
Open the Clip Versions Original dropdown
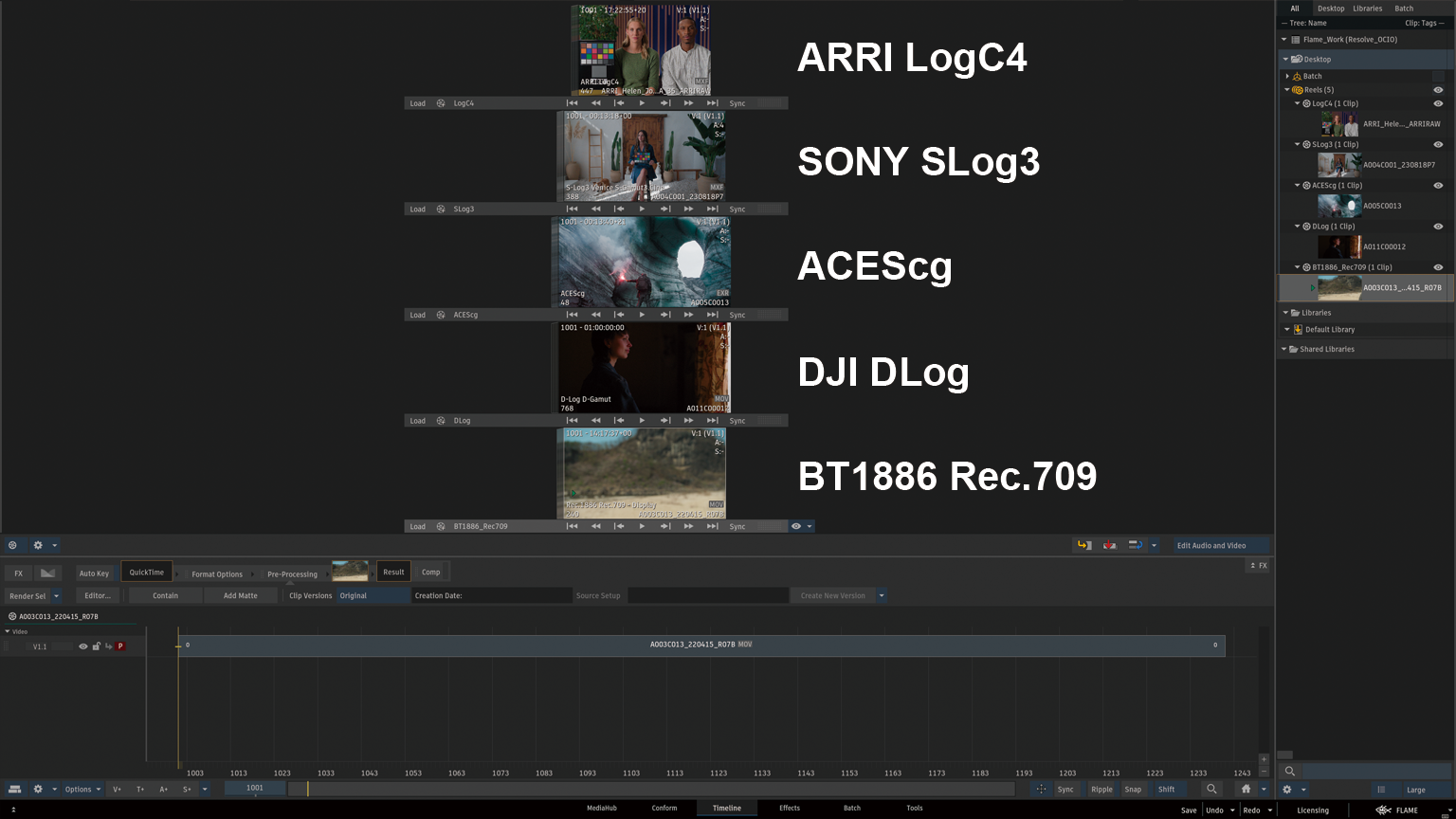point(373,596)
